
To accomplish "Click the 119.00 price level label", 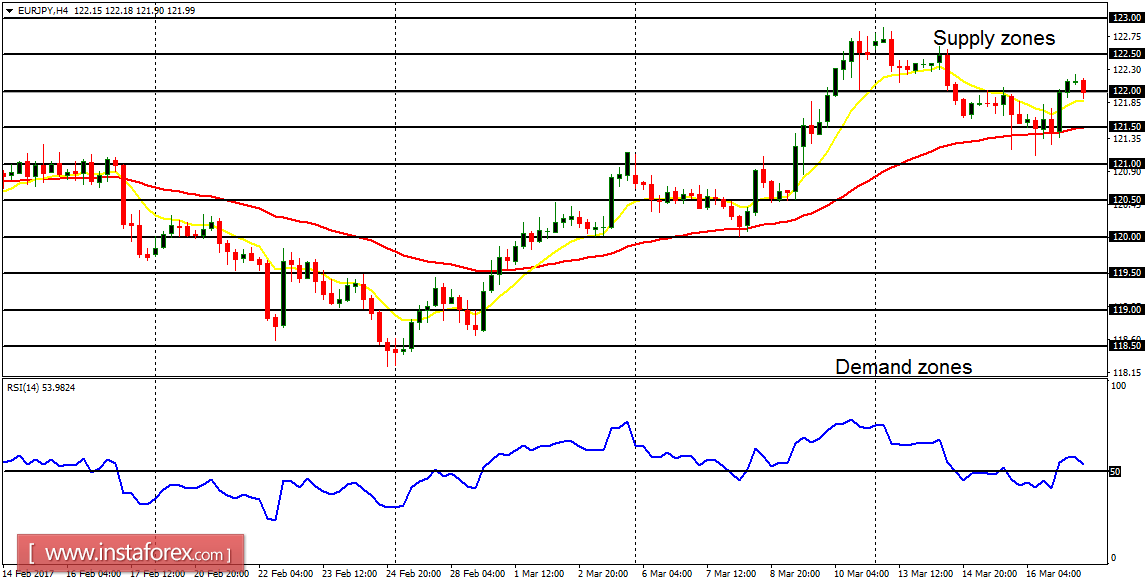I will point(1126,310).
